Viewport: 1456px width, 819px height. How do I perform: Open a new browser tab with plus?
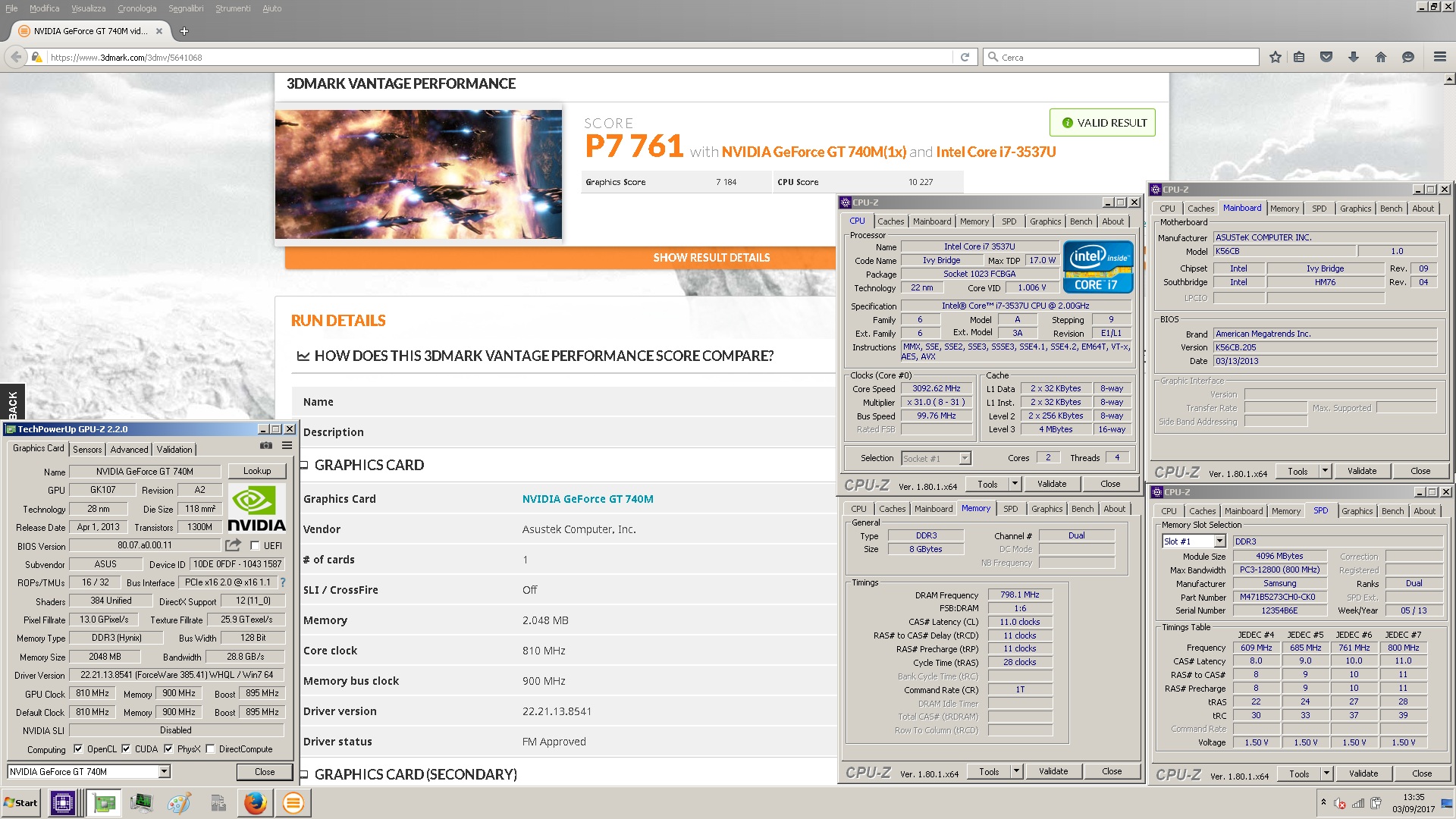click(184, 31)
